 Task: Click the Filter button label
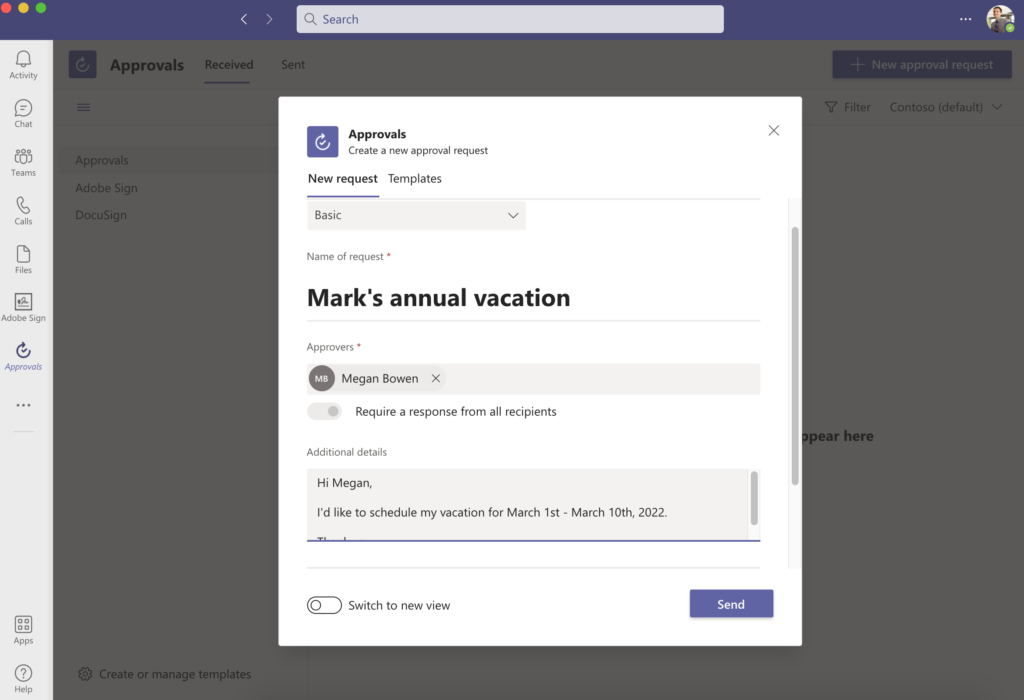pyautogui.click(x=857, y=107)
